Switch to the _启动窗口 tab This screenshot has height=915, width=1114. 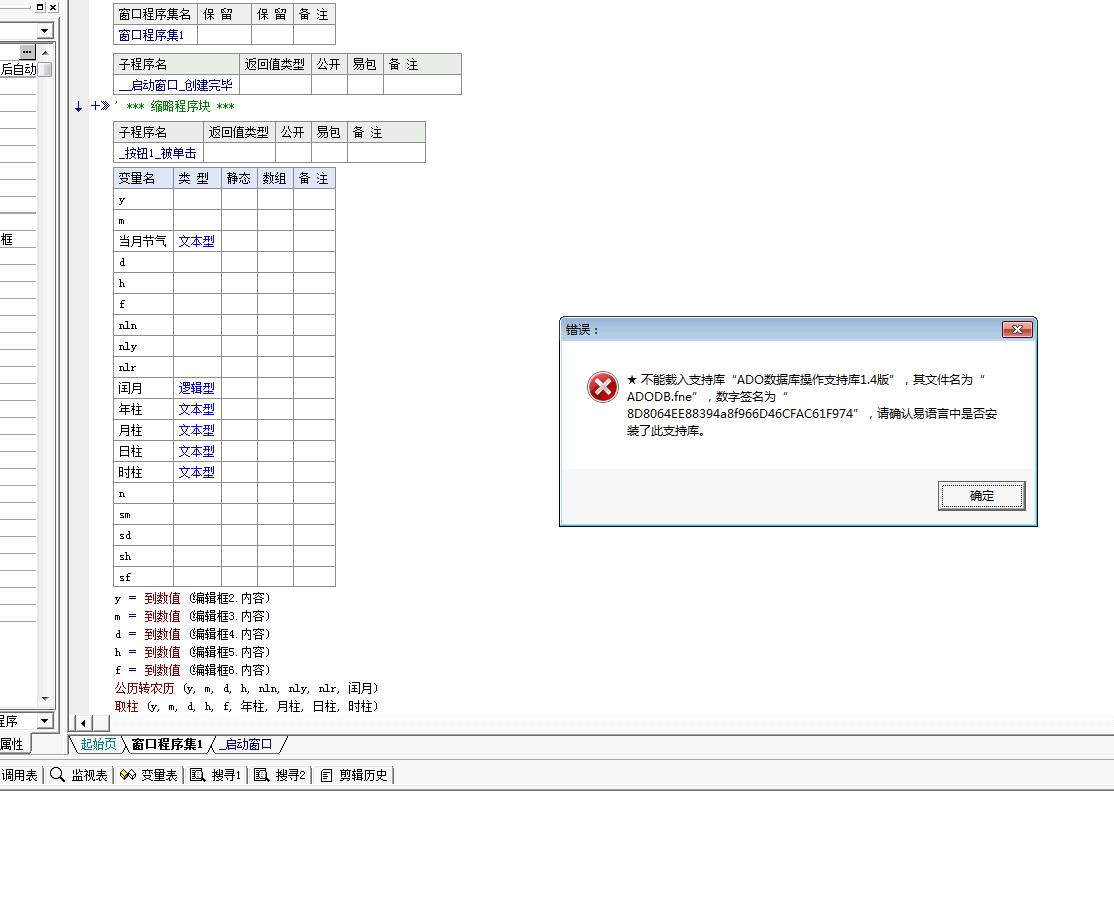tap(247, 744)
